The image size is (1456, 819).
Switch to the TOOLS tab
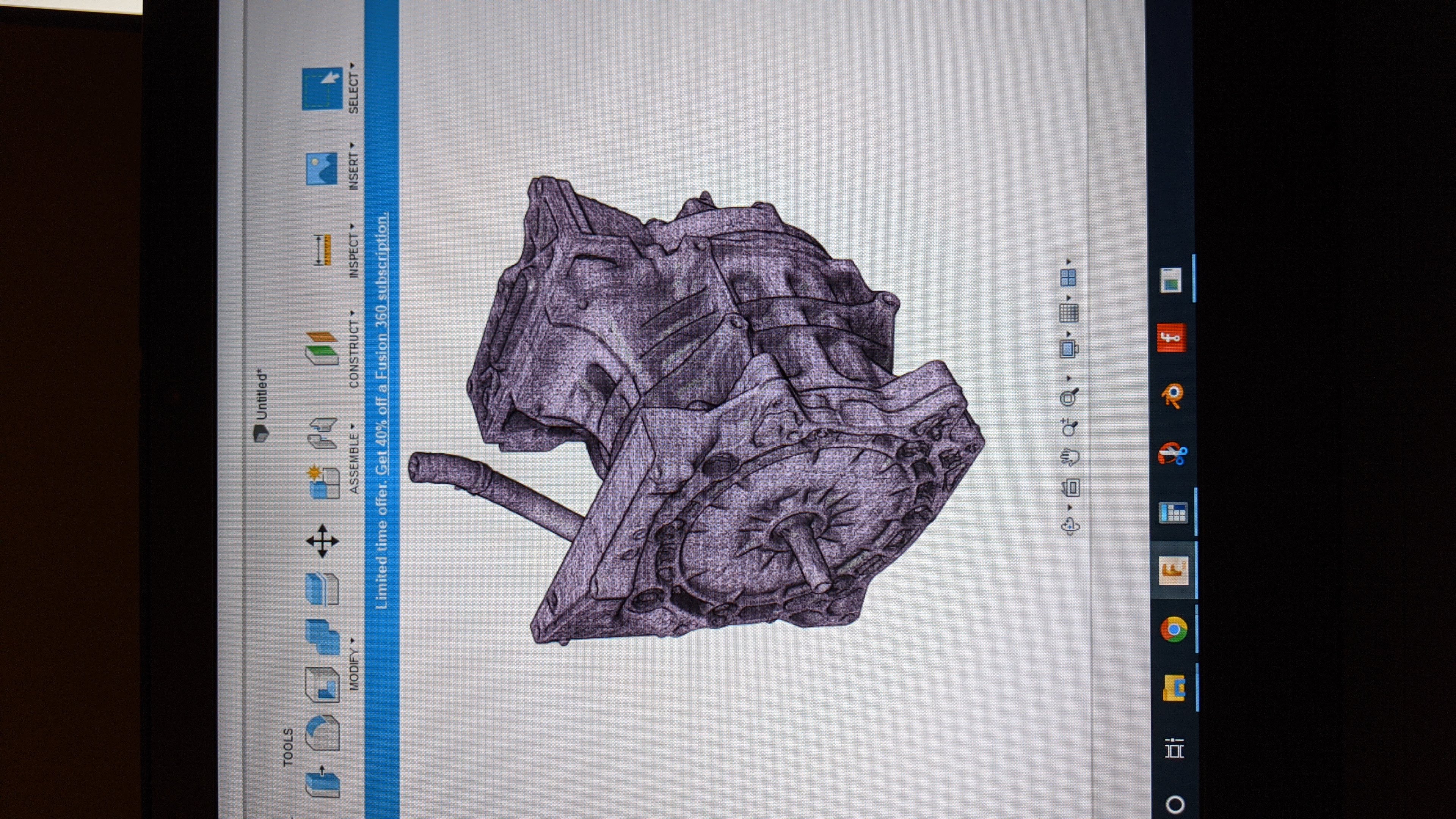click(x=288, y=747)
